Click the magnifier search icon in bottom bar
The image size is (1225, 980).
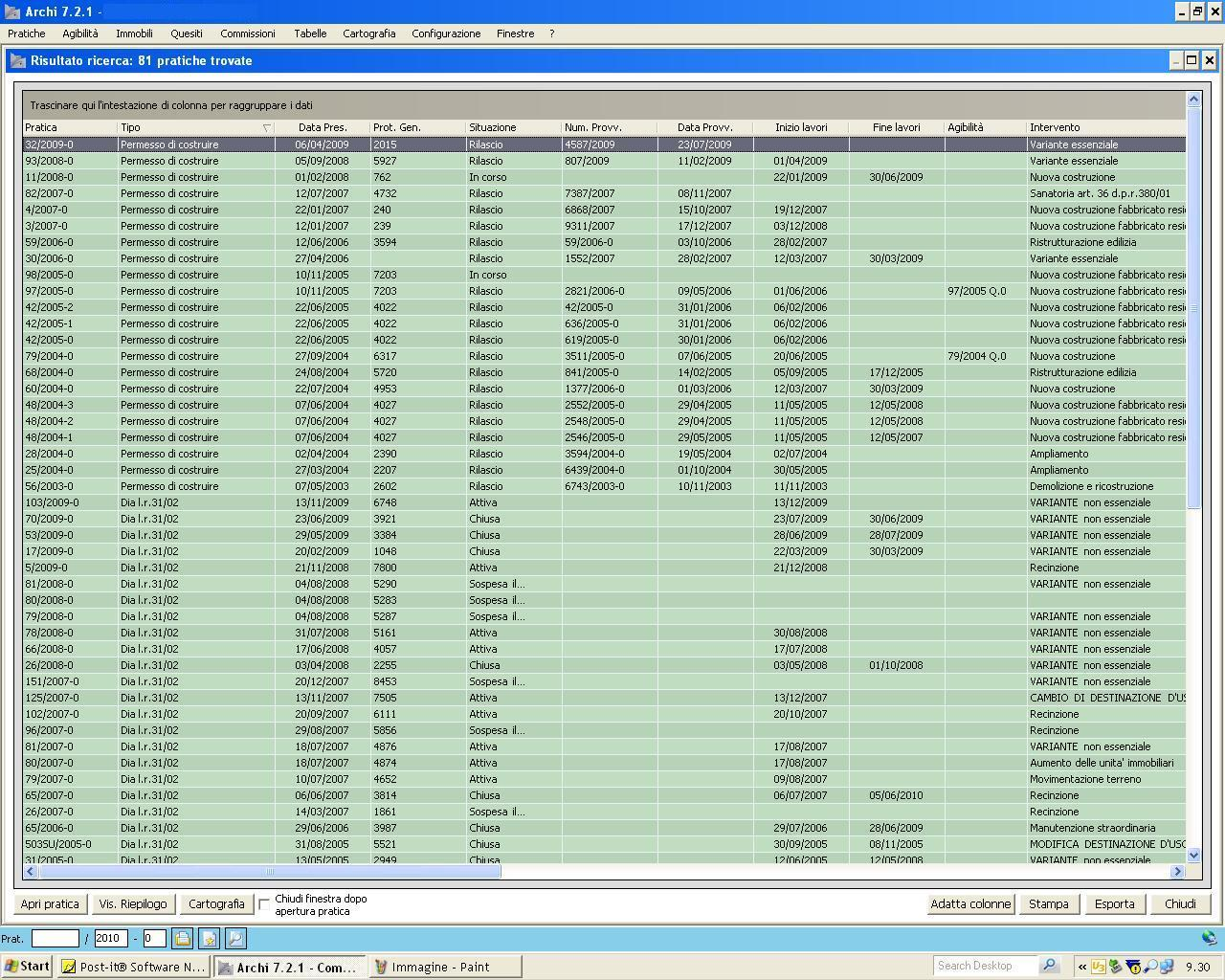[x=236, y=939]
